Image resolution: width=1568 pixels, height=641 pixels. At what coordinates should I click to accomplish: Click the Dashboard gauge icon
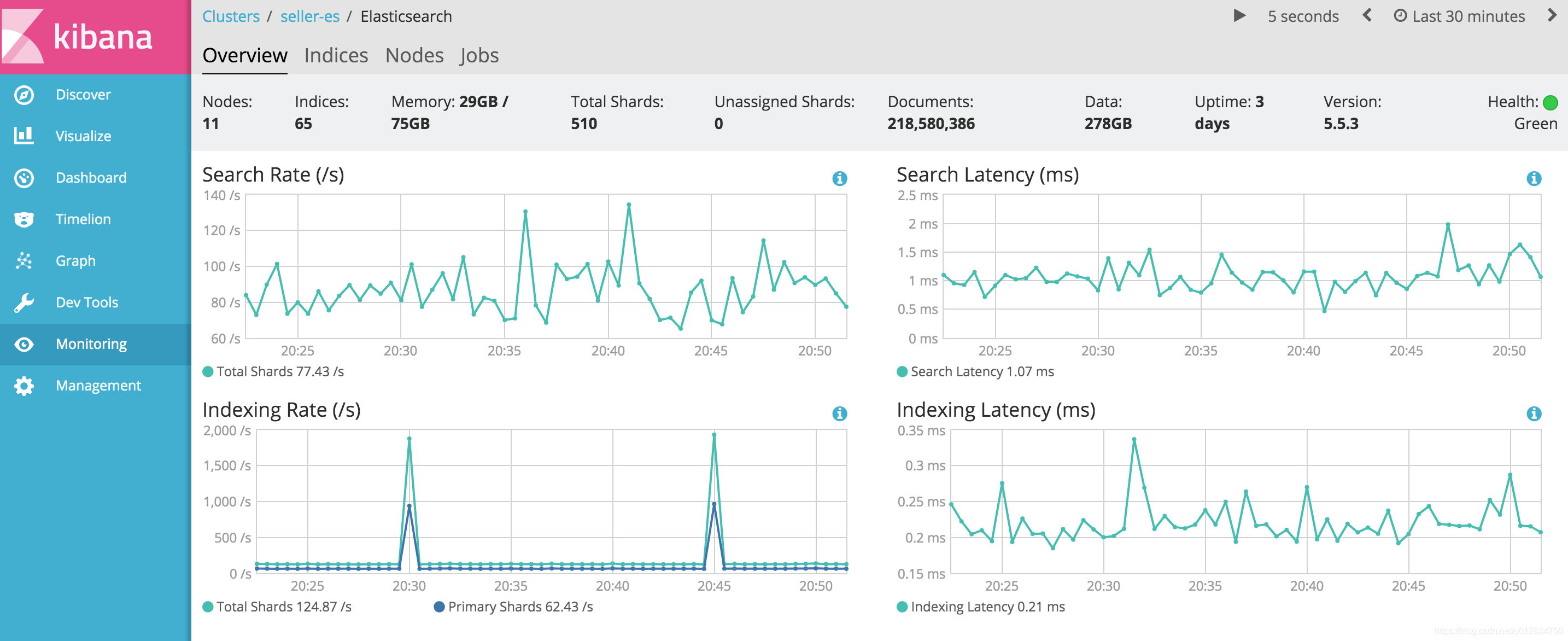pos(24,178)
